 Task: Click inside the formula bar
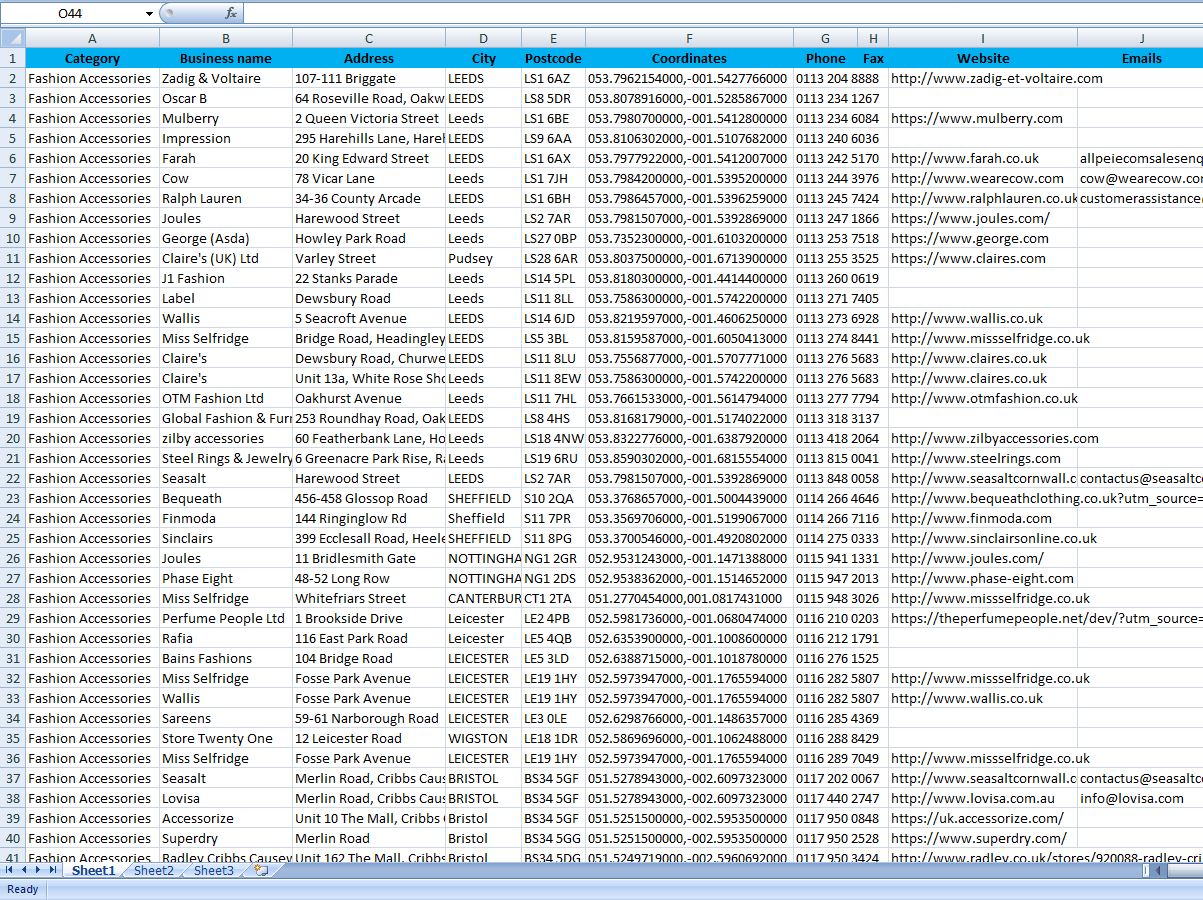point(722,13)
